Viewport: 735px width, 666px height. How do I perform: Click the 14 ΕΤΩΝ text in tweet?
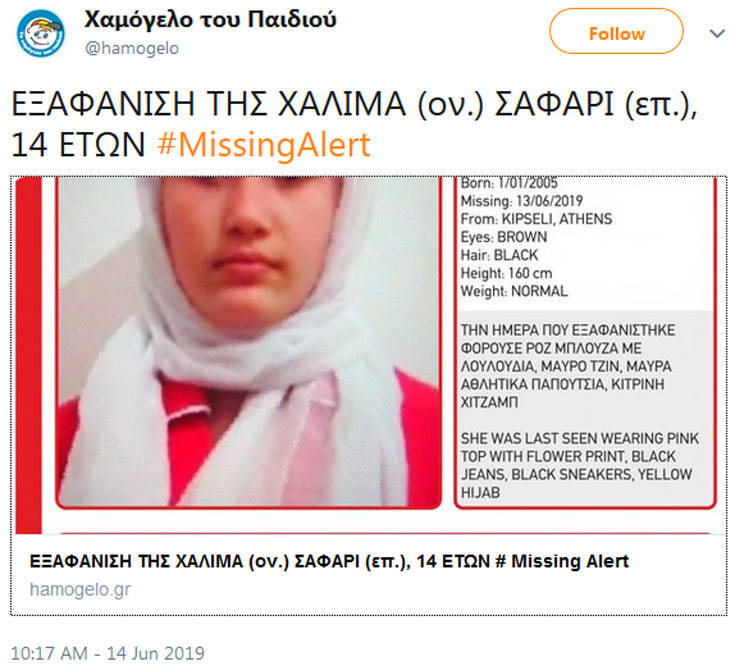78,144
